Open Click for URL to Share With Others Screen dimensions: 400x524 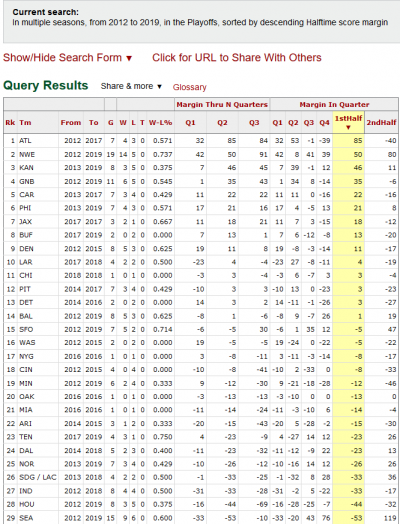pyautogui.click(x=237, y=57)
